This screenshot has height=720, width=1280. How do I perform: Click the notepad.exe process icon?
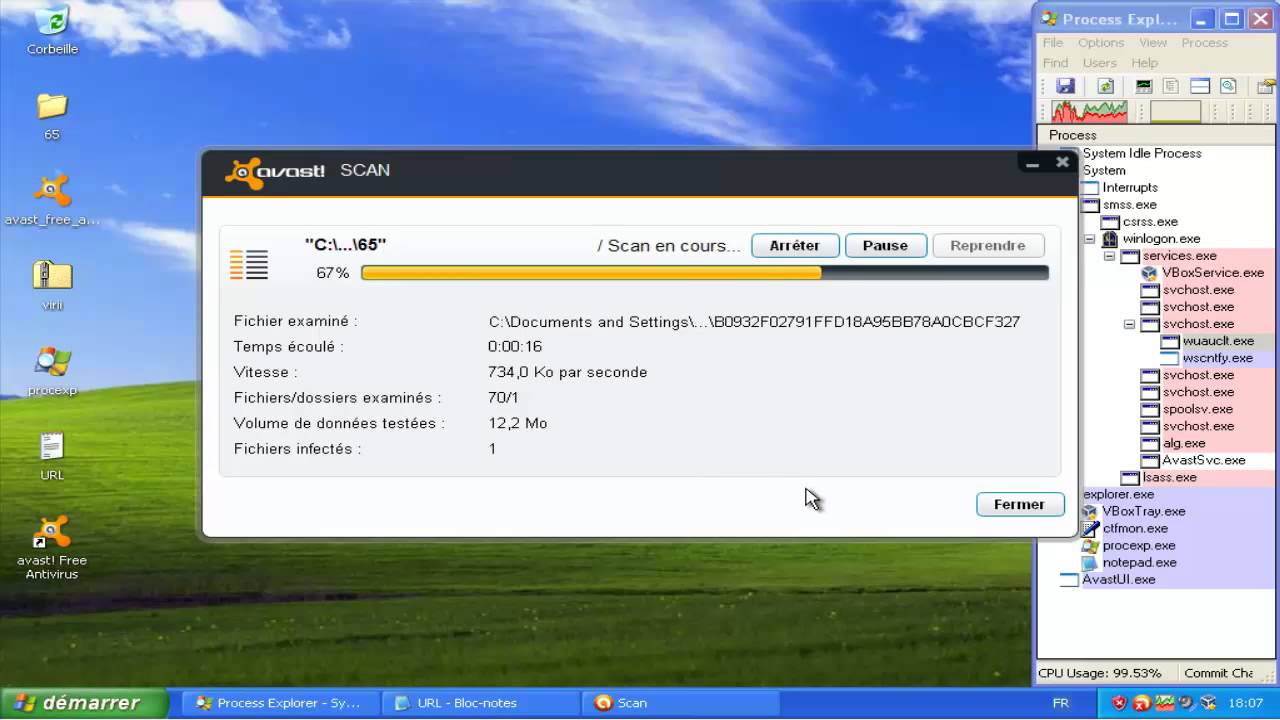[x=1090, y=563]
